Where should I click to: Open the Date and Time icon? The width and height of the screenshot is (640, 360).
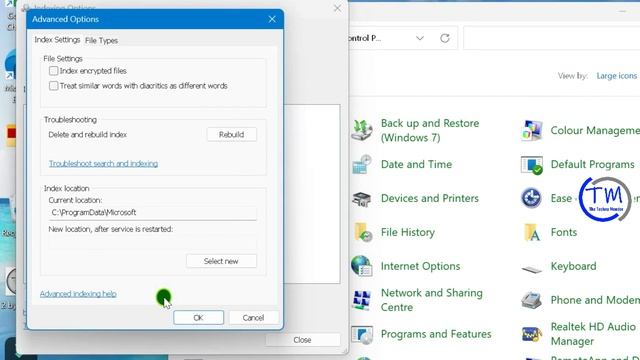pyautogui.click(x=362, y=164)
